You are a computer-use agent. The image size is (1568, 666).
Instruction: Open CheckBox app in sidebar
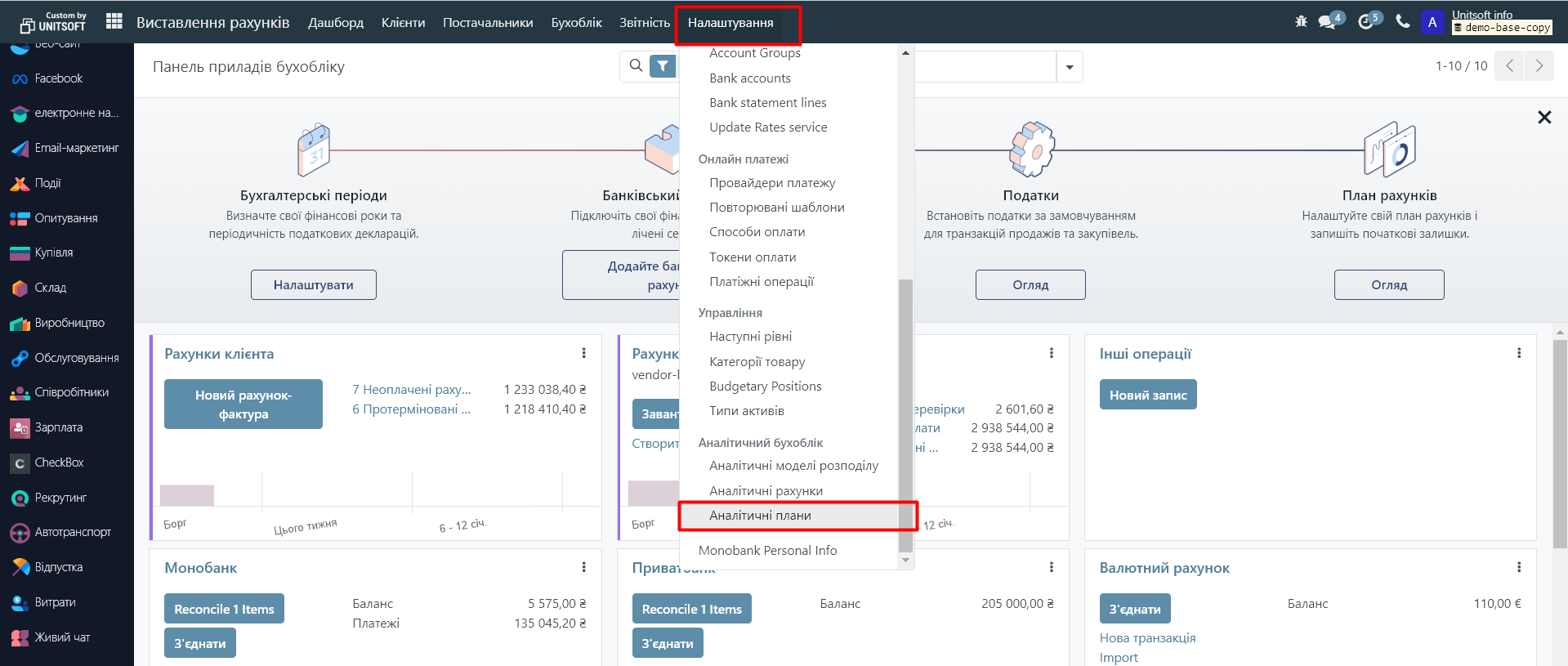coord(59,463)
